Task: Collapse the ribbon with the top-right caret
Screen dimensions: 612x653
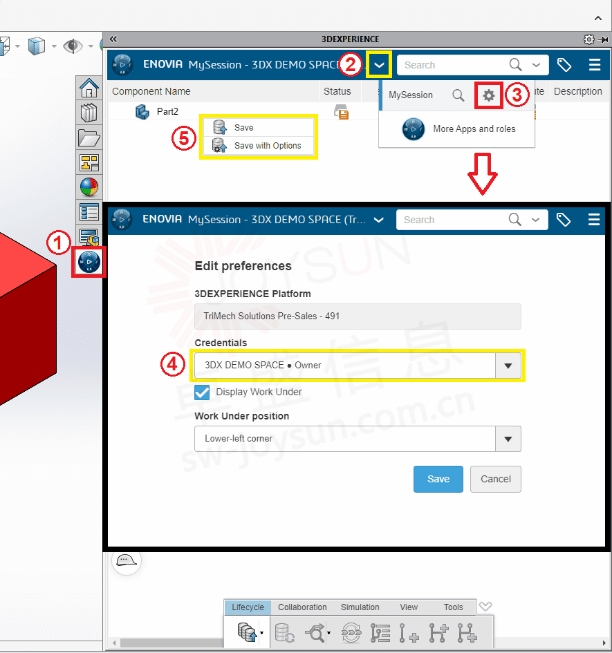Action: pyautogui.click(x=598, y=18)
